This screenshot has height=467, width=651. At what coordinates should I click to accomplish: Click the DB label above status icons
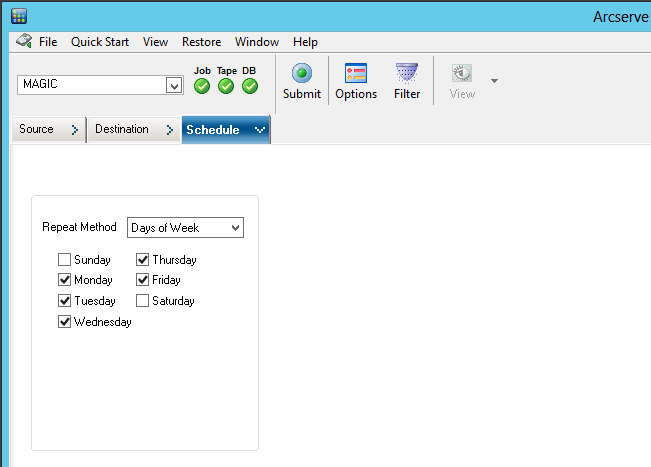coord(249,71)
